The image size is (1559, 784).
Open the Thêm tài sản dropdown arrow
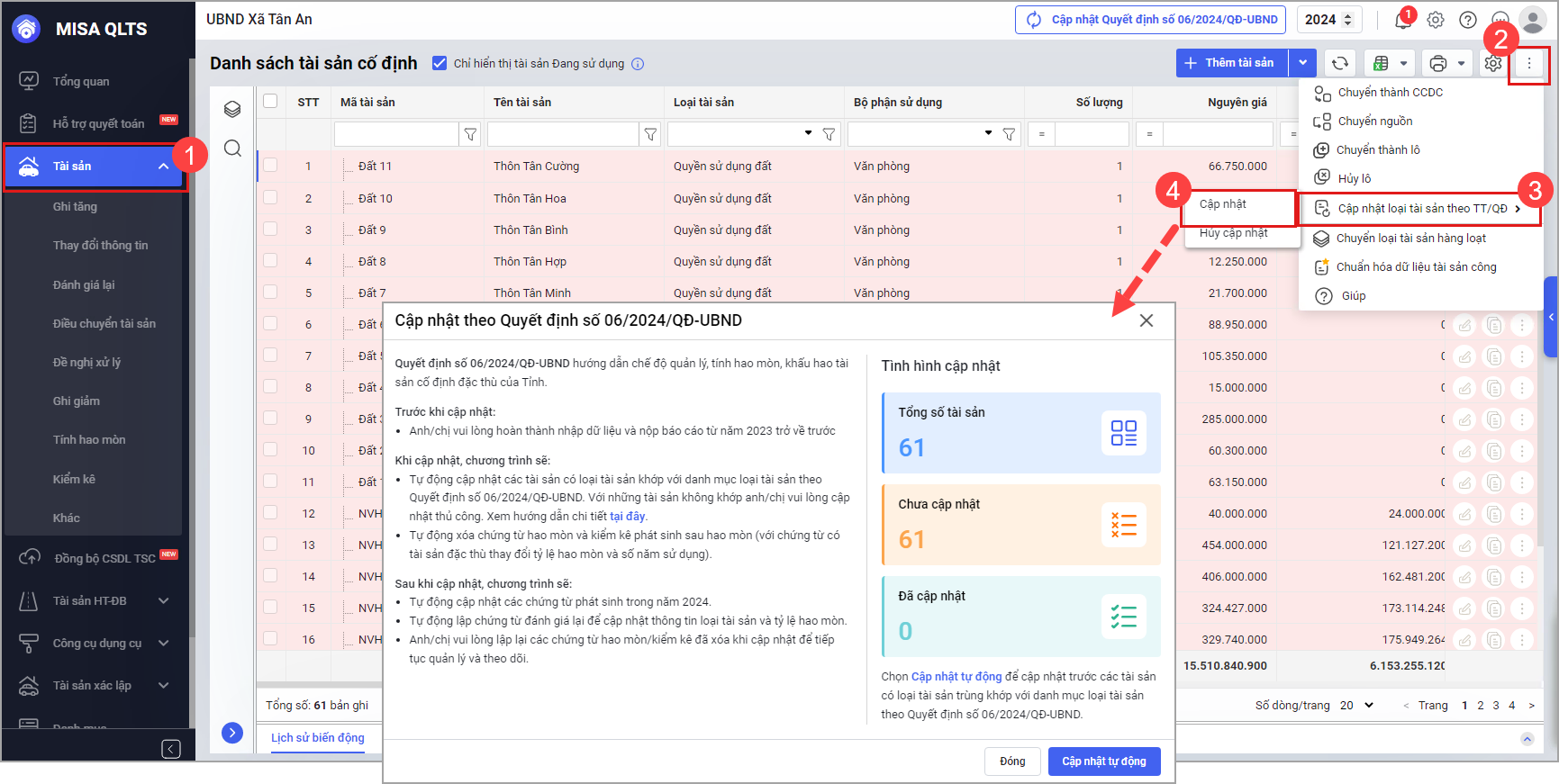click(1302, 63)
